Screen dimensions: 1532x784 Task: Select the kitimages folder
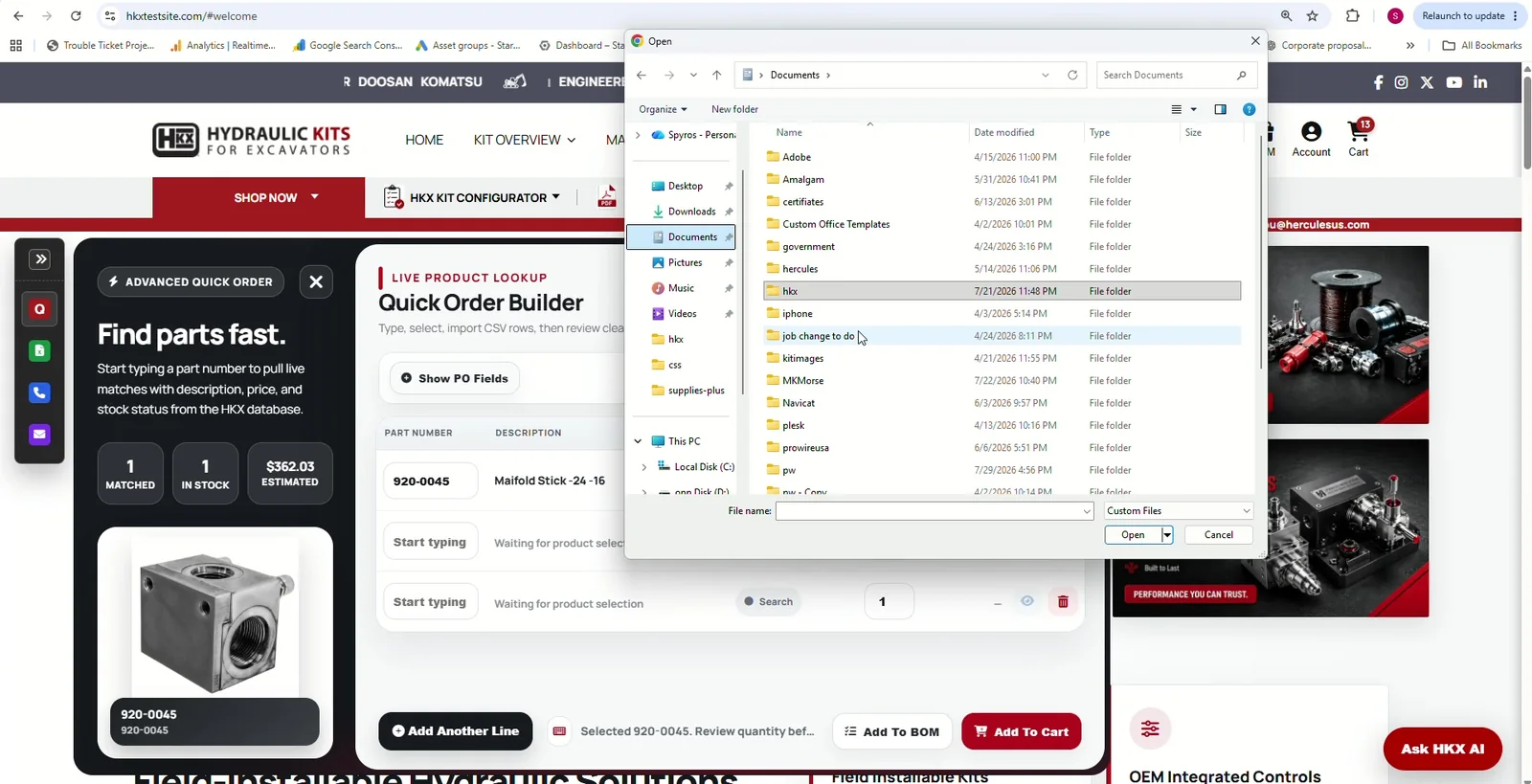click(1002, 358)
